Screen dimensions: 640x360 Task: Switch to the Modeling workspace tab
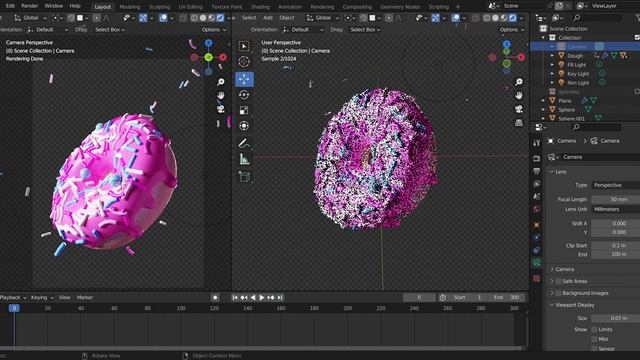(130, 7)
